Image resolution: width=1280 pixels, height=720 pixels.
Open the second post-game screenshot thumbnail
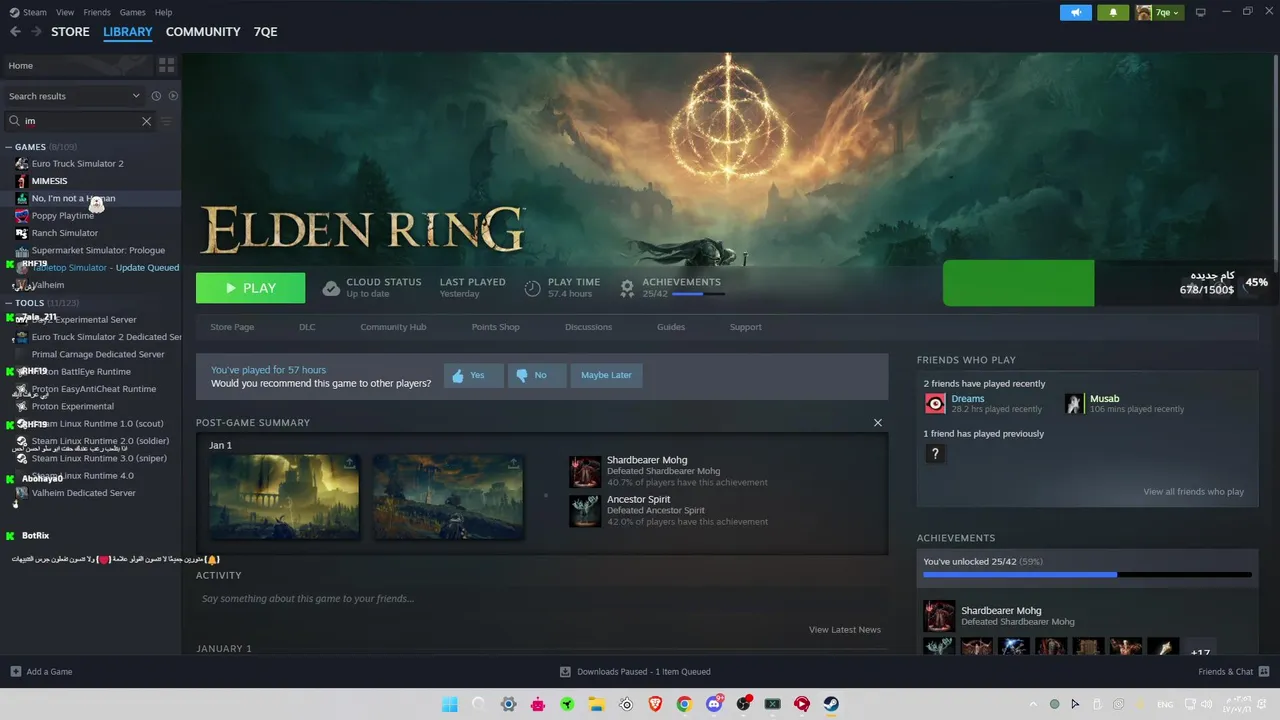448,497
